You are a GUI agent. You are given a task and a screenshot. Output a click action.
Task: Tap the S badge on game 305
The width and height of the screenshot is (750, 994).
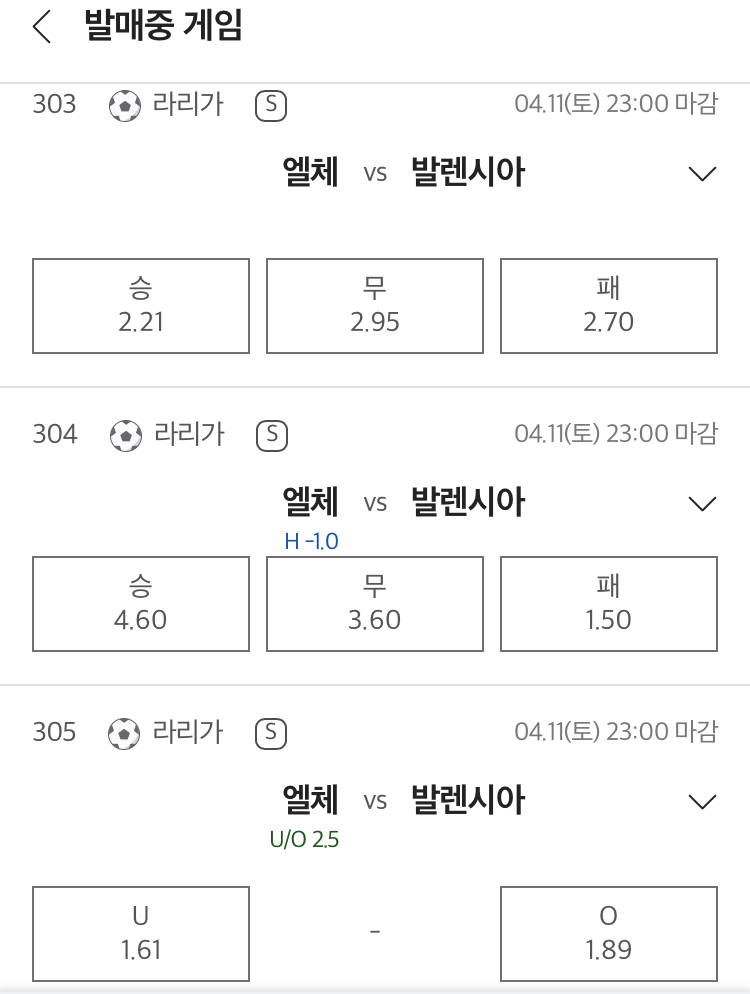click(x=271, y=733)
